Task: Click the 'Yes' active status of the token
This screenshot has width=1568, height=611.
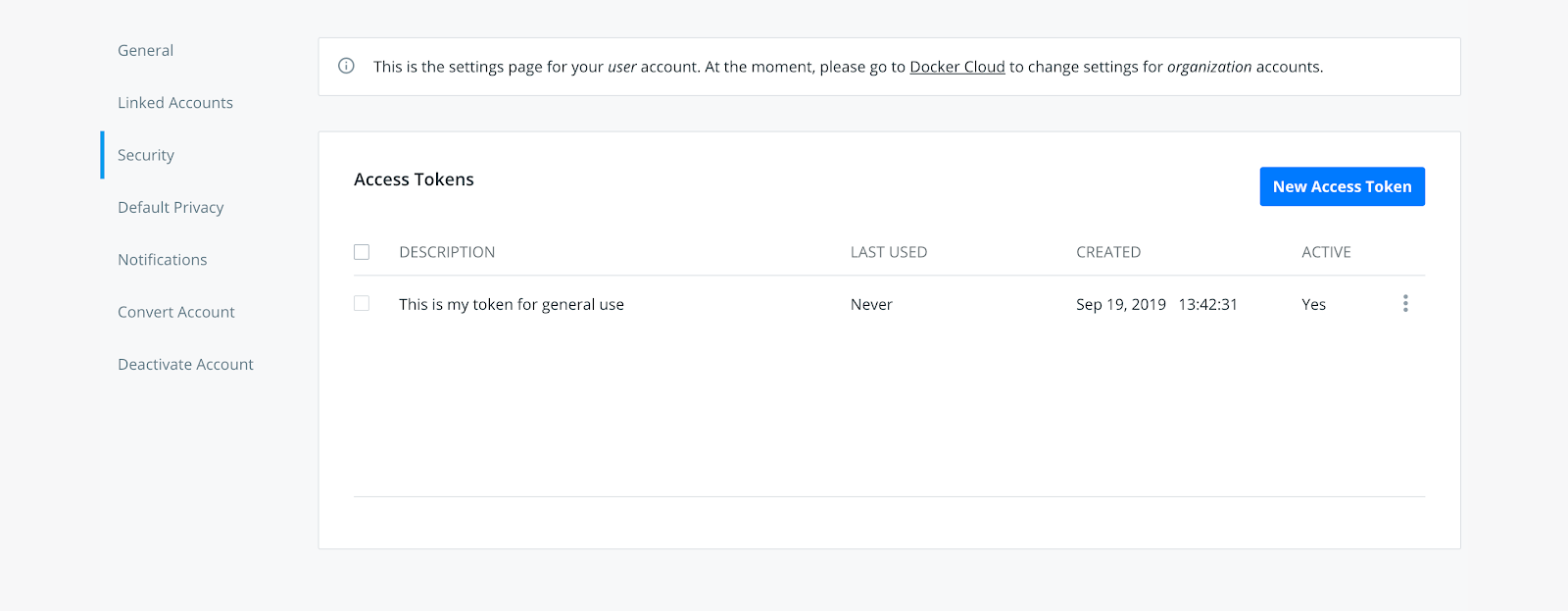Action: pyautogui.click(x=1313, y=304)
